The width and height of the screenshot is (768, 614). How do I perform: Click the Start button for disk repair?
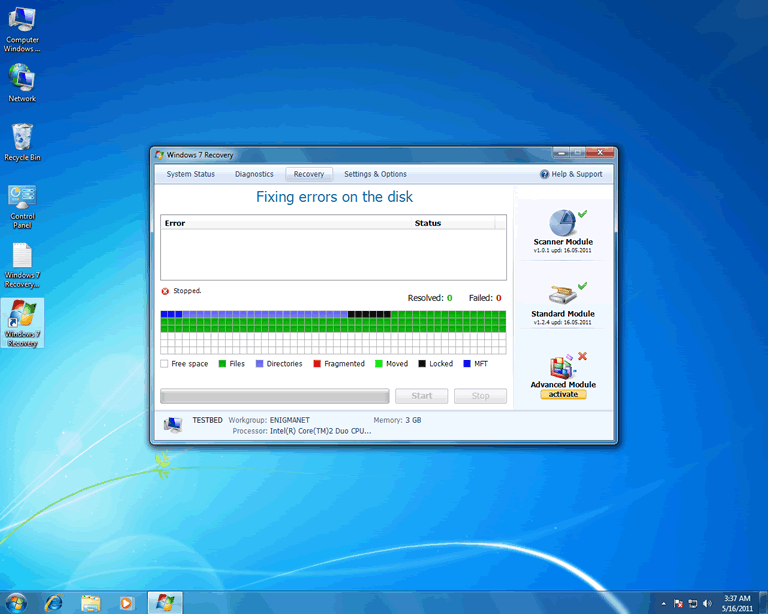point(421,396)
